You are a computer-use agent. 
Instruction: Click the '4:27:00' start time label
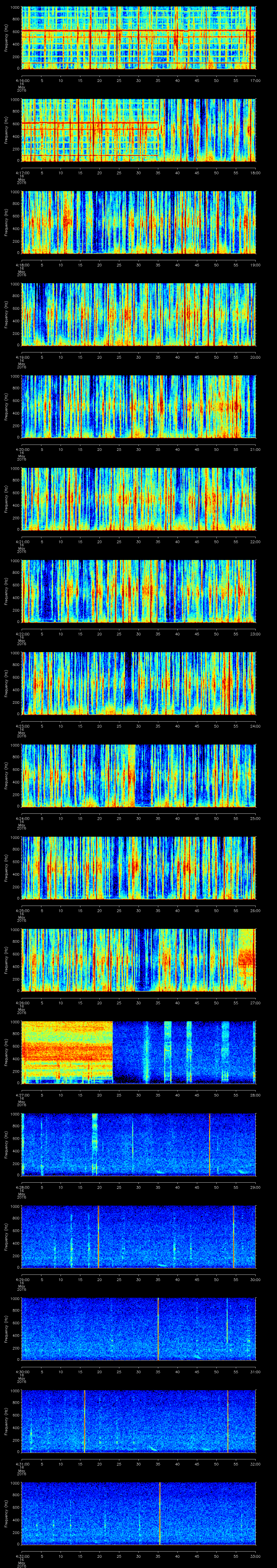(x=22, y=1095)
